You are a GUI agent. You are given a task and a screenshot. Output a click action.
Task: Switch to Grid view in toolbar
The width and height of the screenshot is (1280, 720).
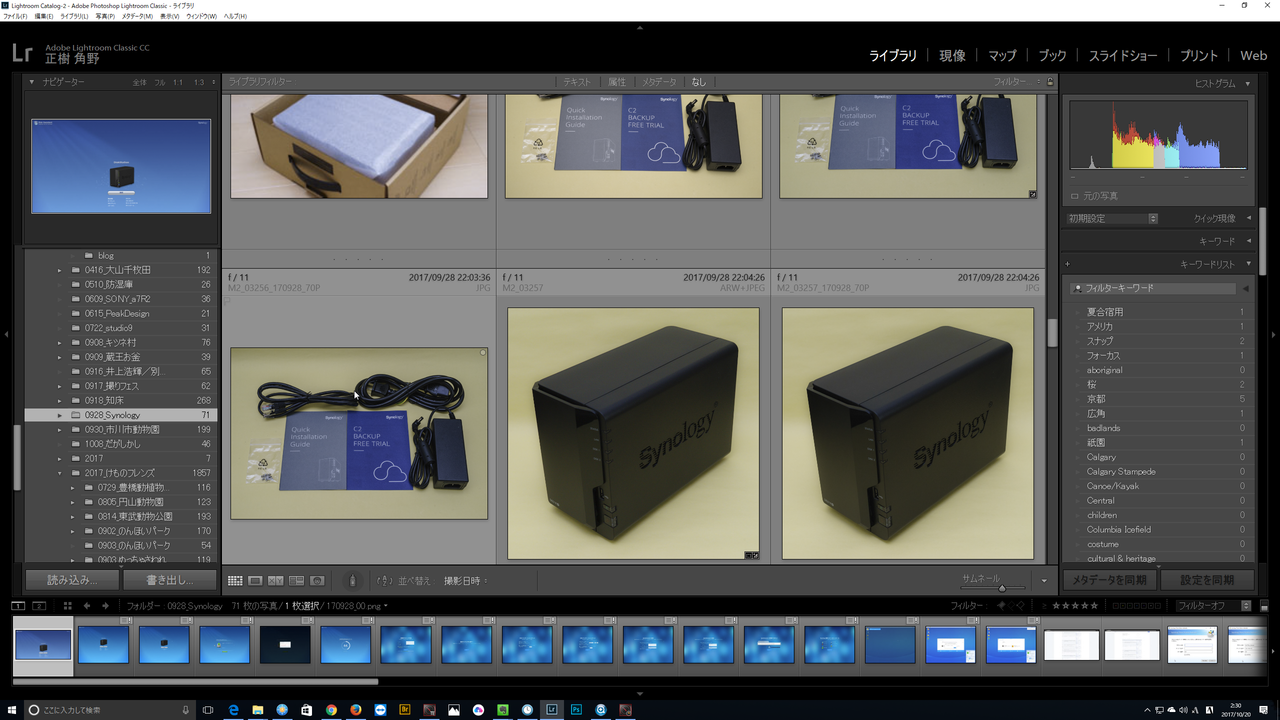pos(235,580)
